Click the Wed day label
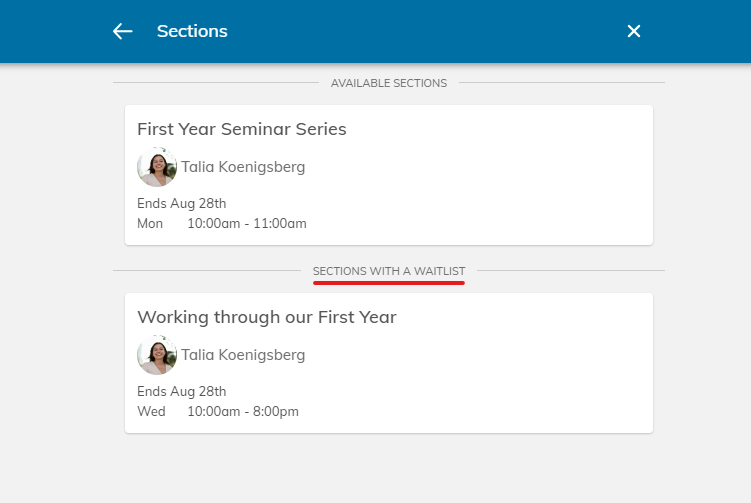The image size is (751, 503). point(151,411)
